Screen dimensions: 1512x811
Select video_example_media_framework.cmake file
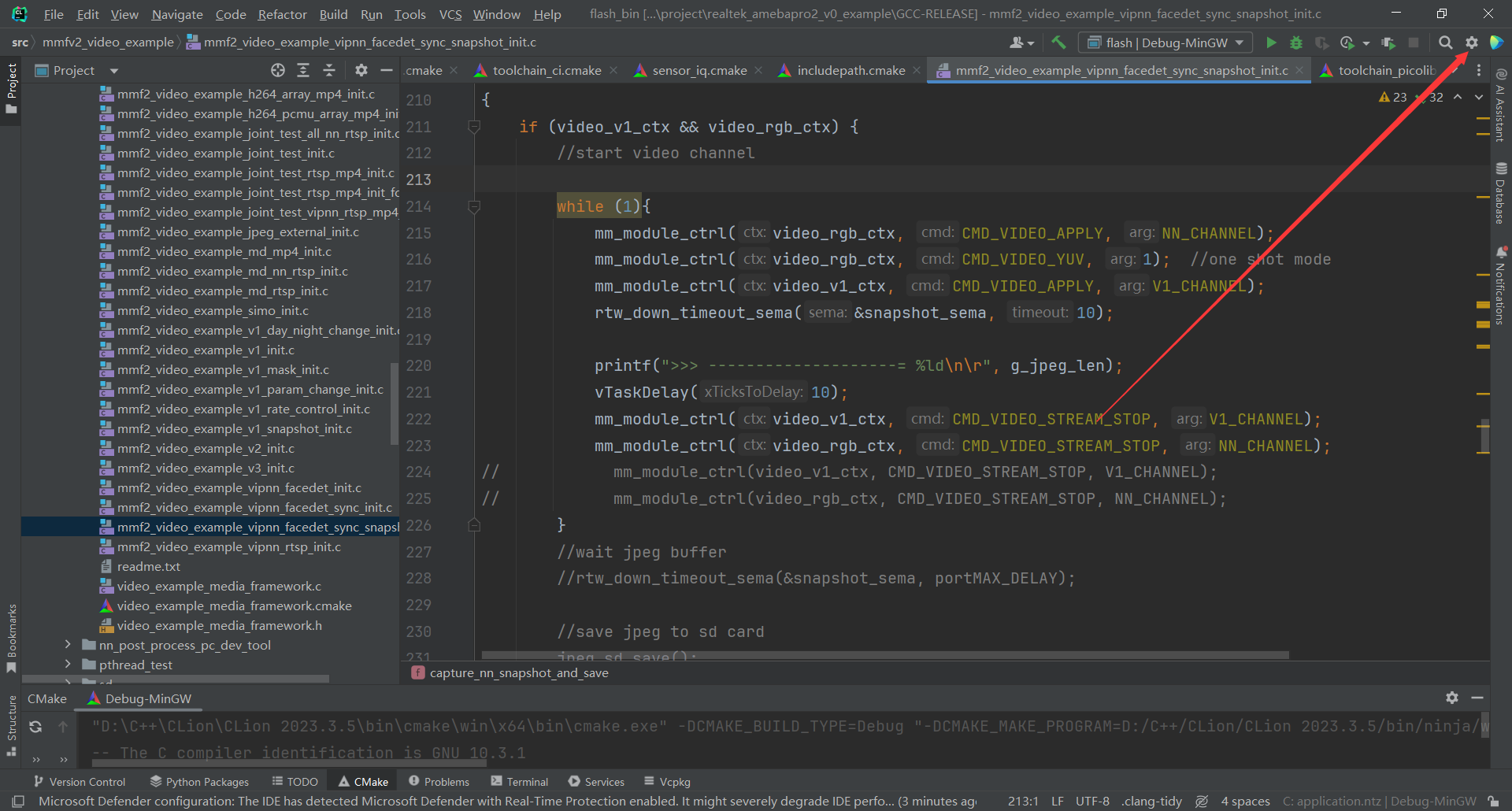pos(234,605)
